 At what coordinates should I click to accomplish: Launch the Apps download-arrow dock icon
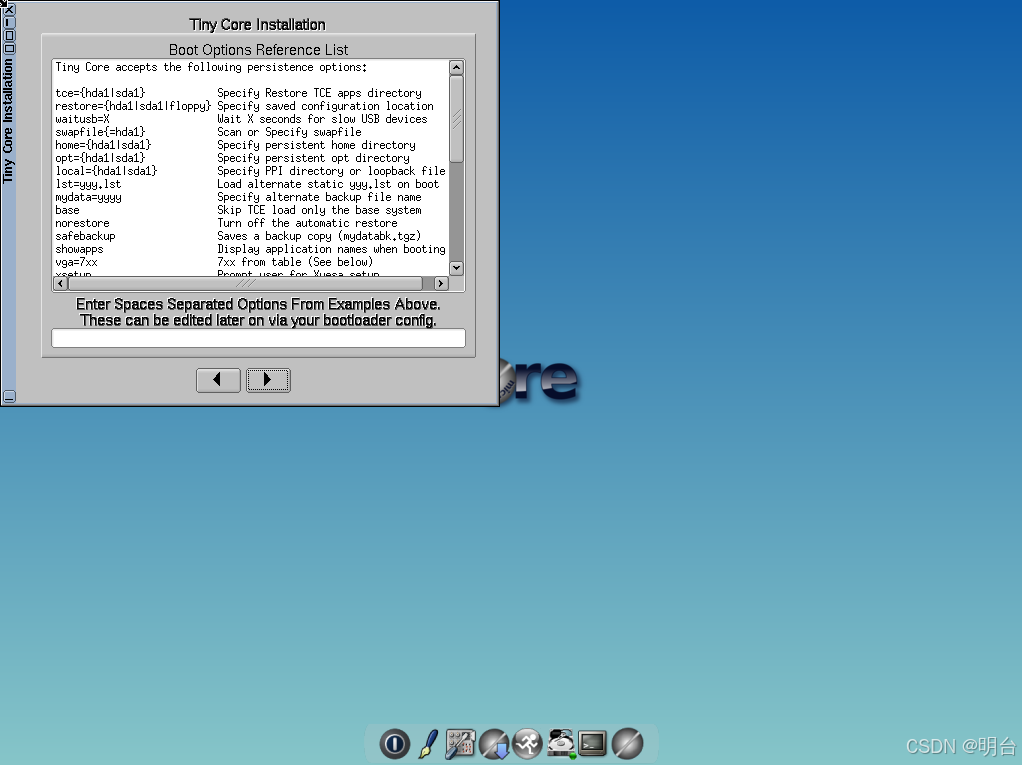point(494,743)
